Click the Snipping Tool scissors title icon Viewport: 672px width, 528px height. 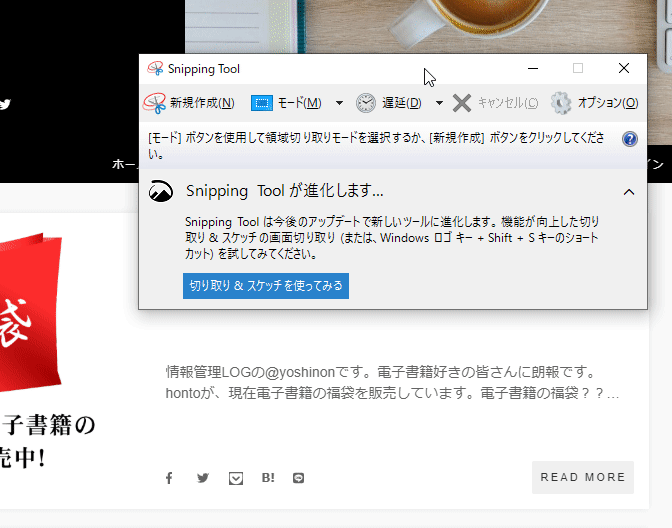(x=155, y=68)
